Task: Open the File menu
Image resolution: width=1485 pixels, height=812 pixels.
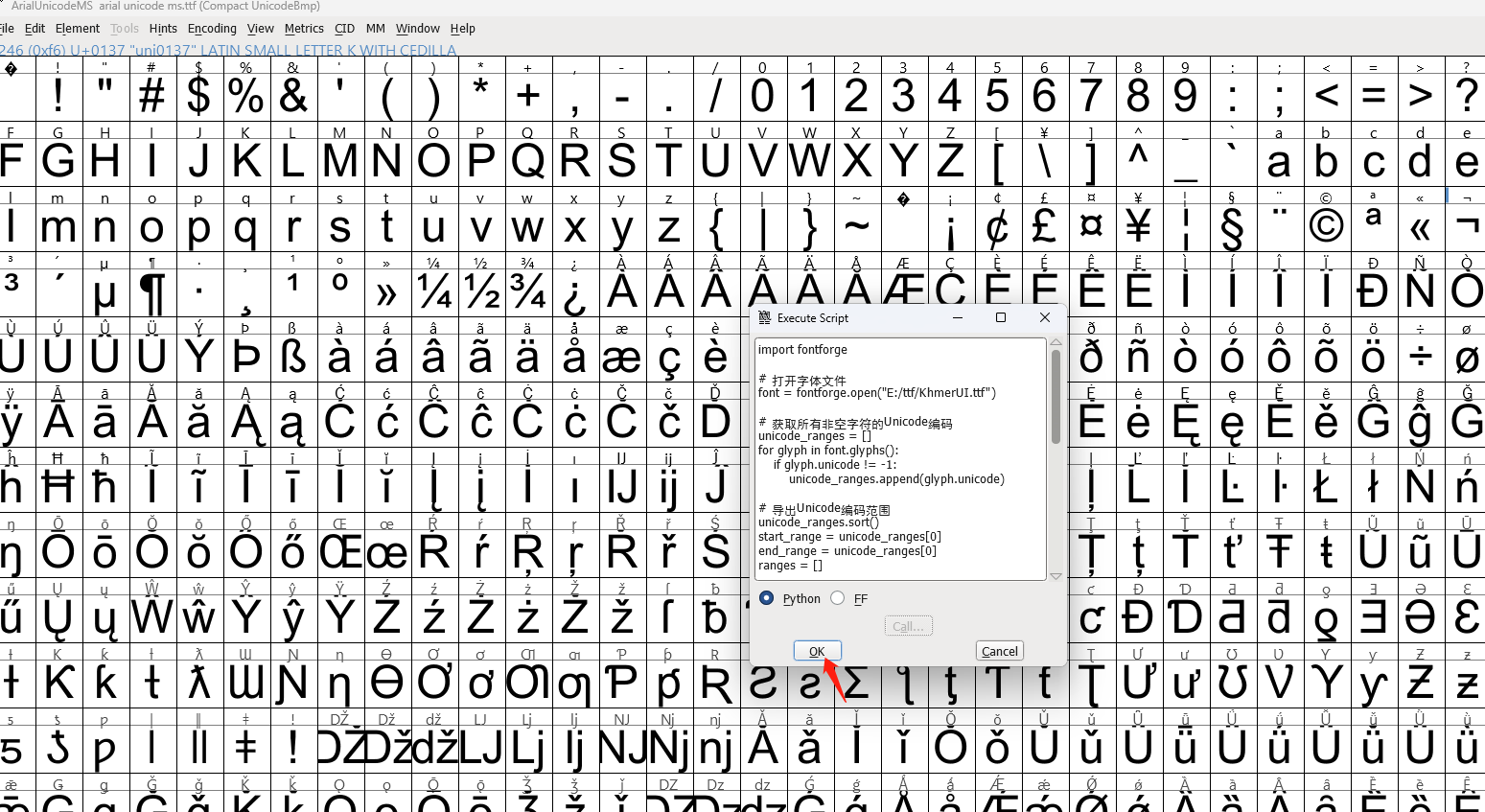Action: pos(7,29)
